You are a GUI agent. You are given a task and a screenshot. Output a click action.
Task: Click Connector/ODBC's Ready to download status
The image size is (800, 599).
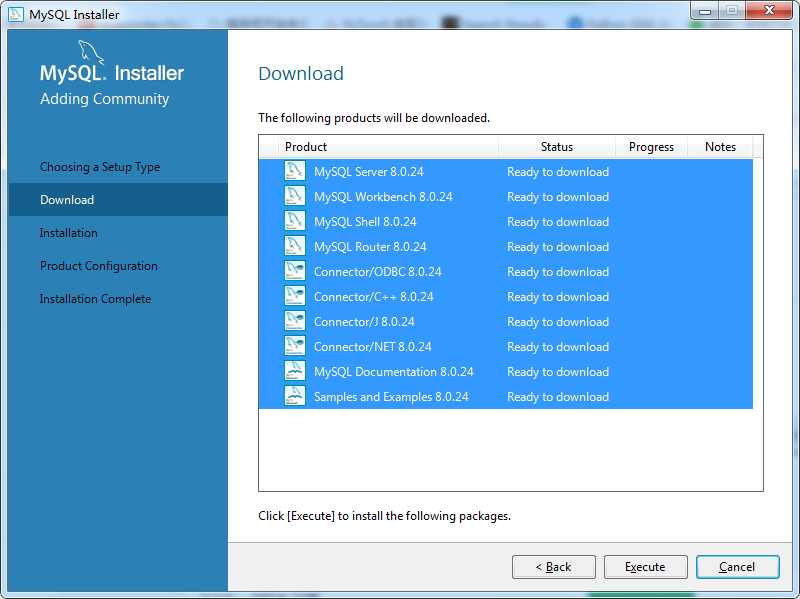[558, 272]
